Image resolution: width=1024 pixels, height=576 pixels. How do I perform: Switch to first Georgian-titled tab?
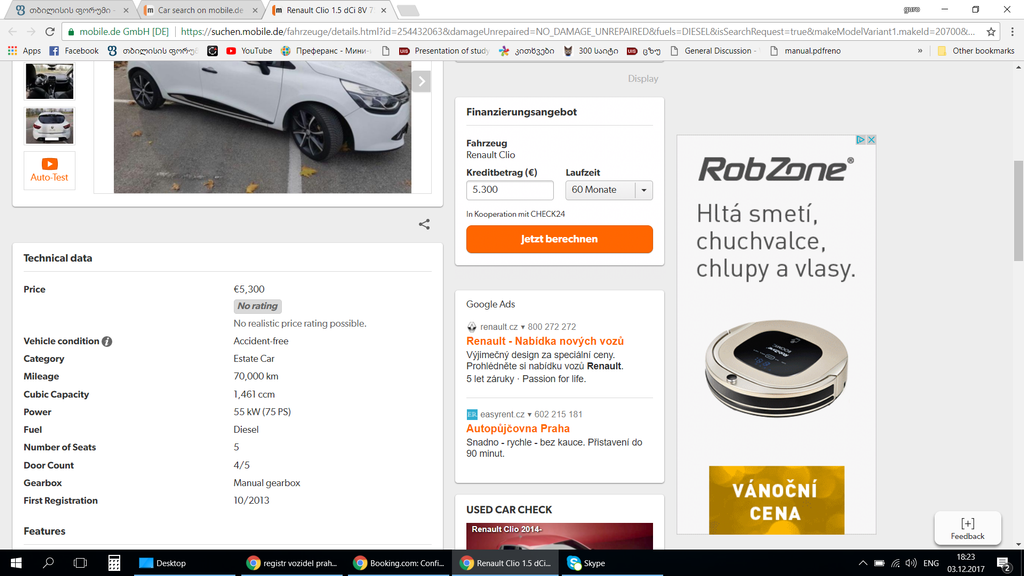coord(71,10)
